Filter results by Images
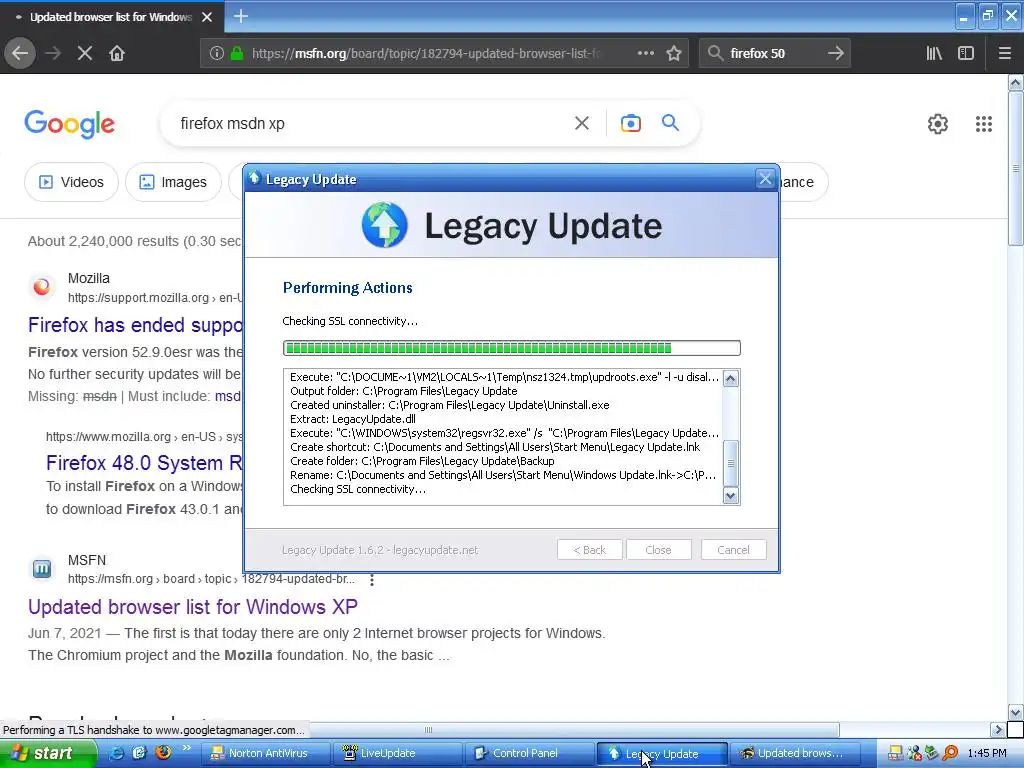The image size is (1024, 768). [173, 182]
